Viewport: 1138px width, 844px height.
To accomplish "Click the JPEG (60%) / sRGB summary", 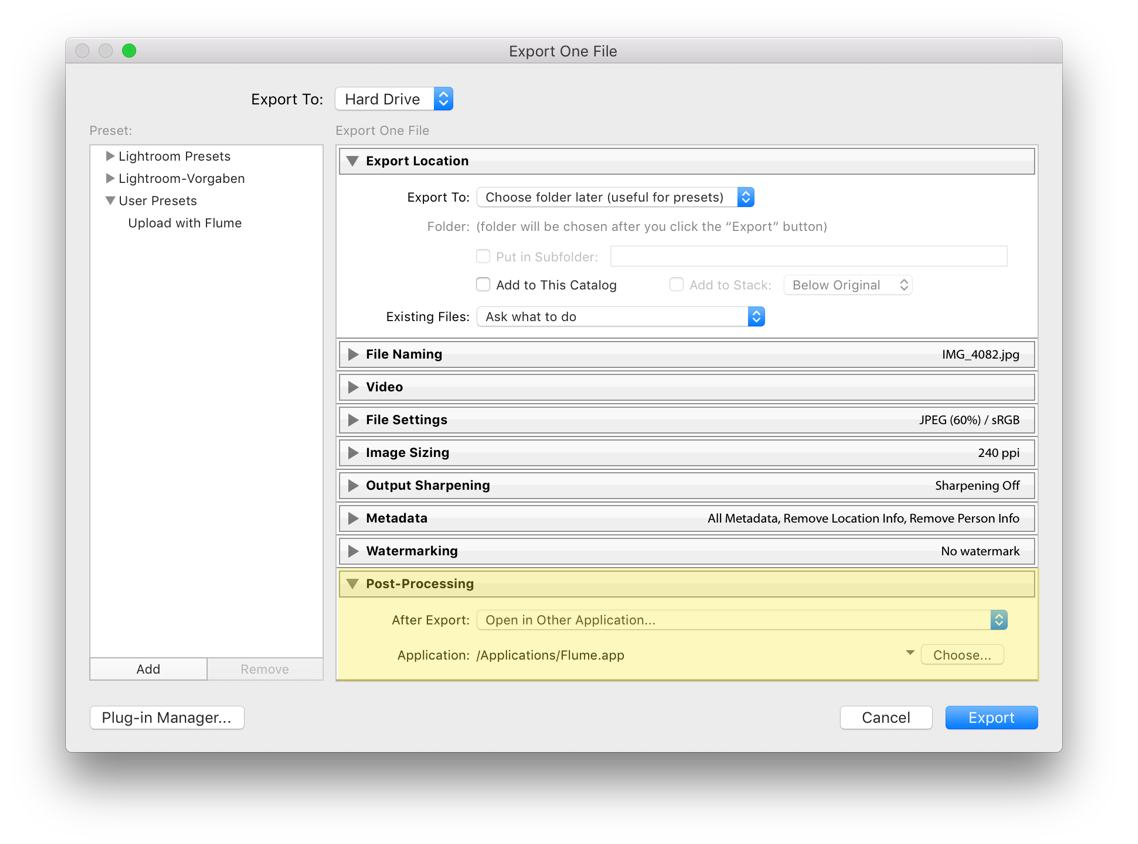I will click(969, 419).
